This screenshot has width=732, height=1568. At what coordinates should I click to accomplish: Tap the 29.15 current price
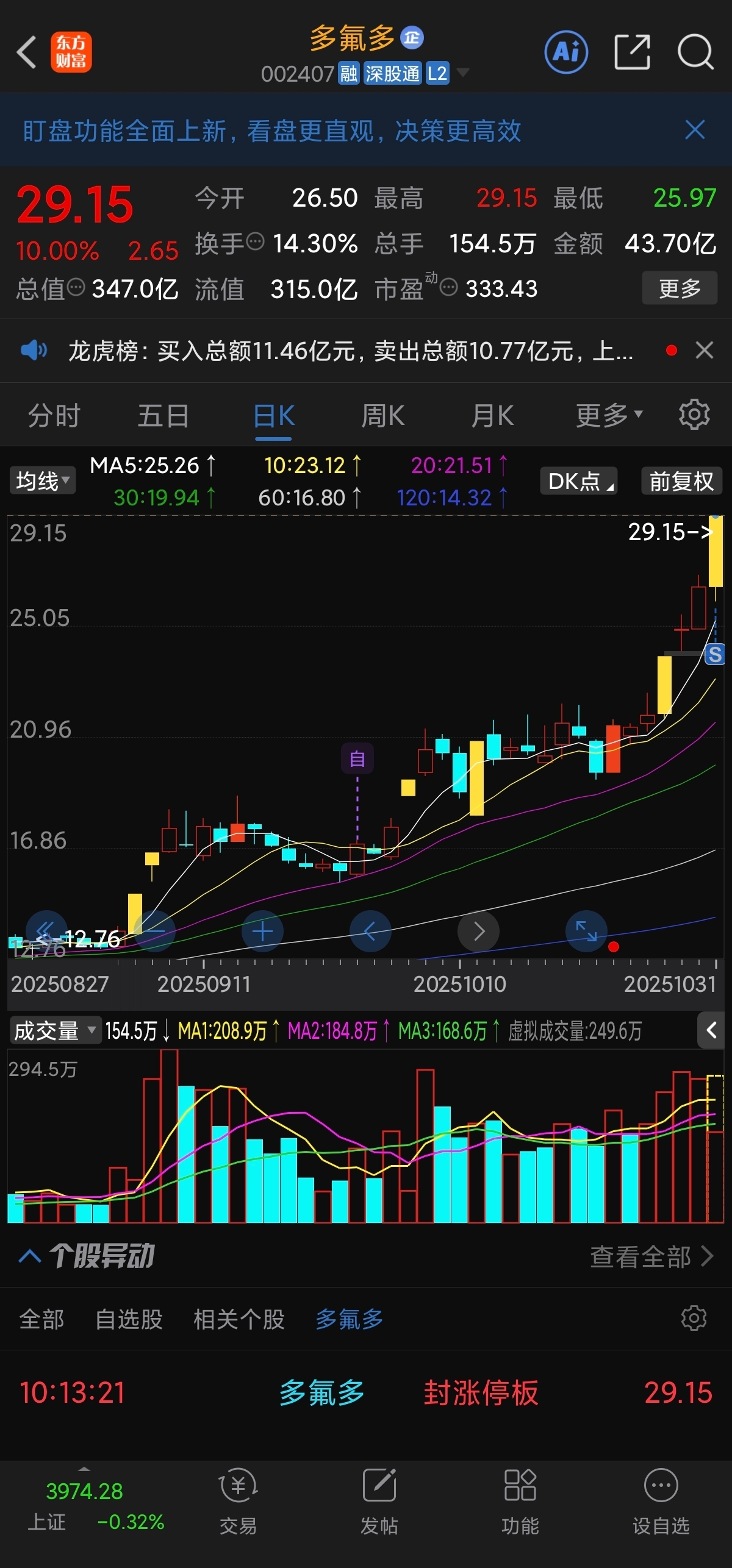click(x=74, y=204)
